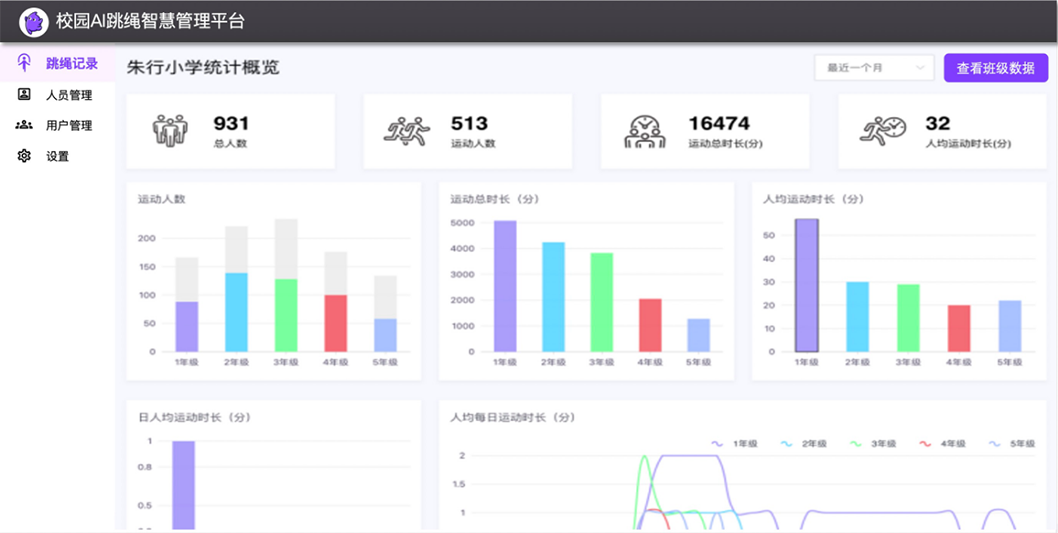Image resolution: width=1058 pixels, height=533 pixels.
Task: Click 运动总时长(分) card label
Action: point(725,144)
